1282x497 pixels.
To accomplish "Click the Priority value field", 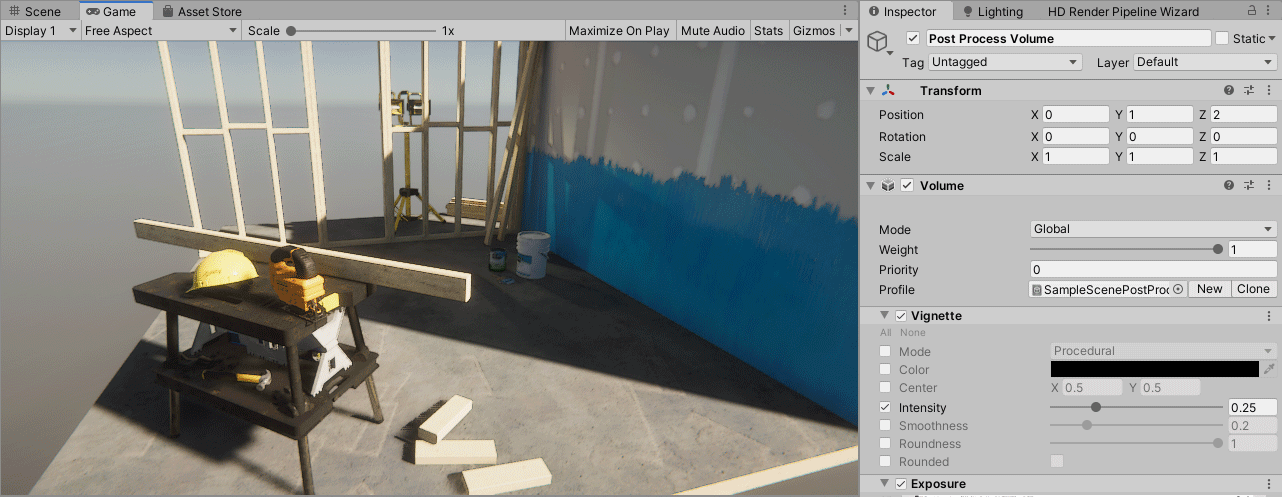I will coord(1154,270).
